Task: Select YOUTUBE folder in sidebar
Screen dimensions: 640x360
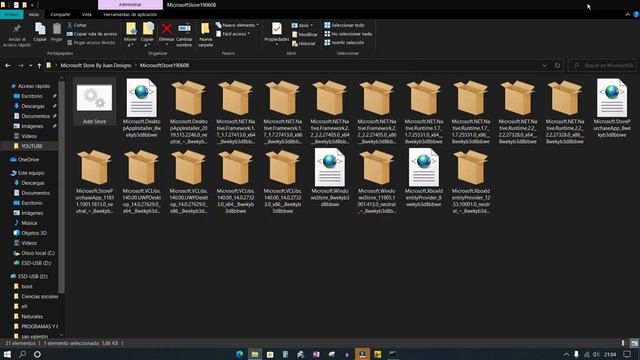Action: [31, 146]
